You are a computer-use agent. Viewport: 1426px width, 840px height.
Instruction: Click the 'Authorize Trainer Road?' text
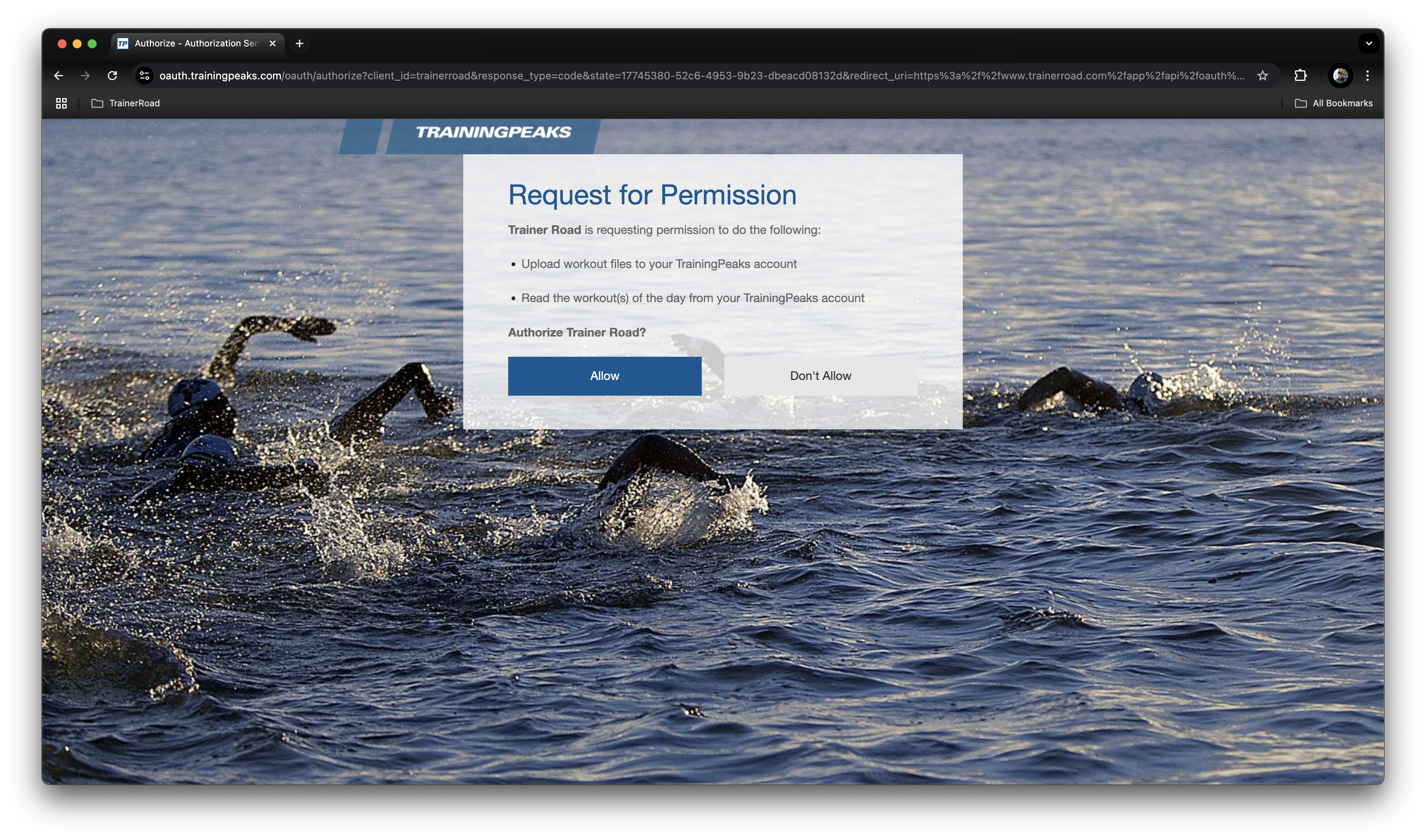(x=577, y=332)
